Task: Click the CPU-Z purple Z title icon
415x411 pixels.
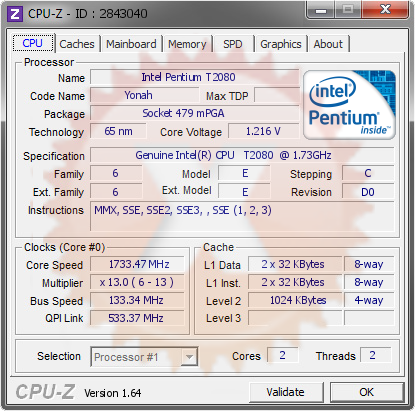Action: pyautogui.click(x=15, y=14)
